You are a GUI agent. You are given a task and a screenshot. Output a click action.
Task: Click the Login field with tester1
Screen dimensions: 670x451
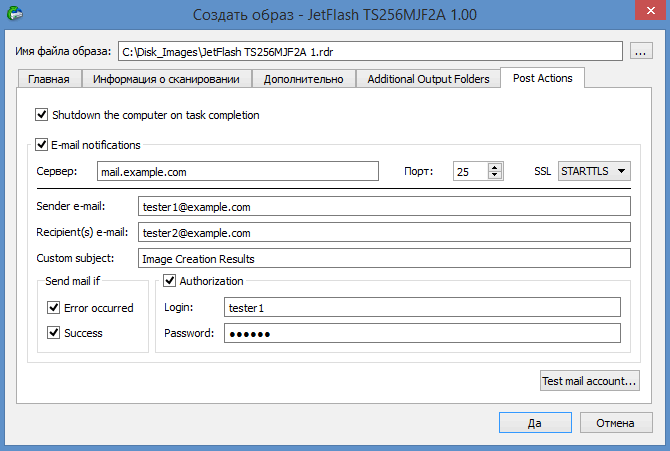[x=422, y=307]
